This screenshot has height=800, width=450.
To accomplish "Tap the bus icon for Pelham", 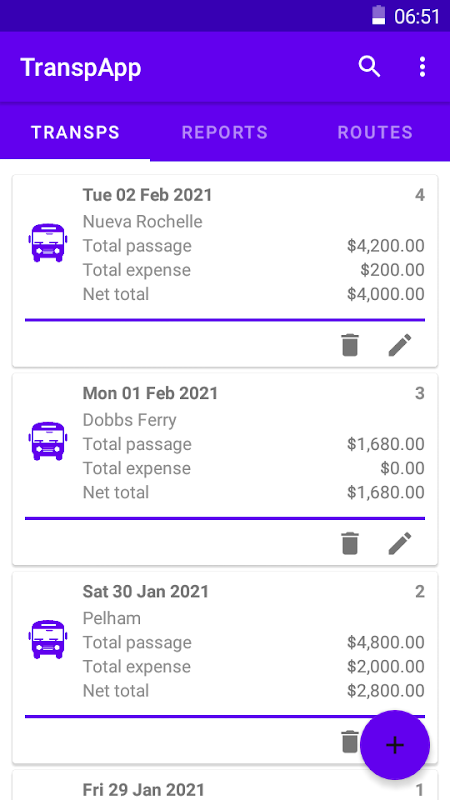I will (x=47, y=639).
